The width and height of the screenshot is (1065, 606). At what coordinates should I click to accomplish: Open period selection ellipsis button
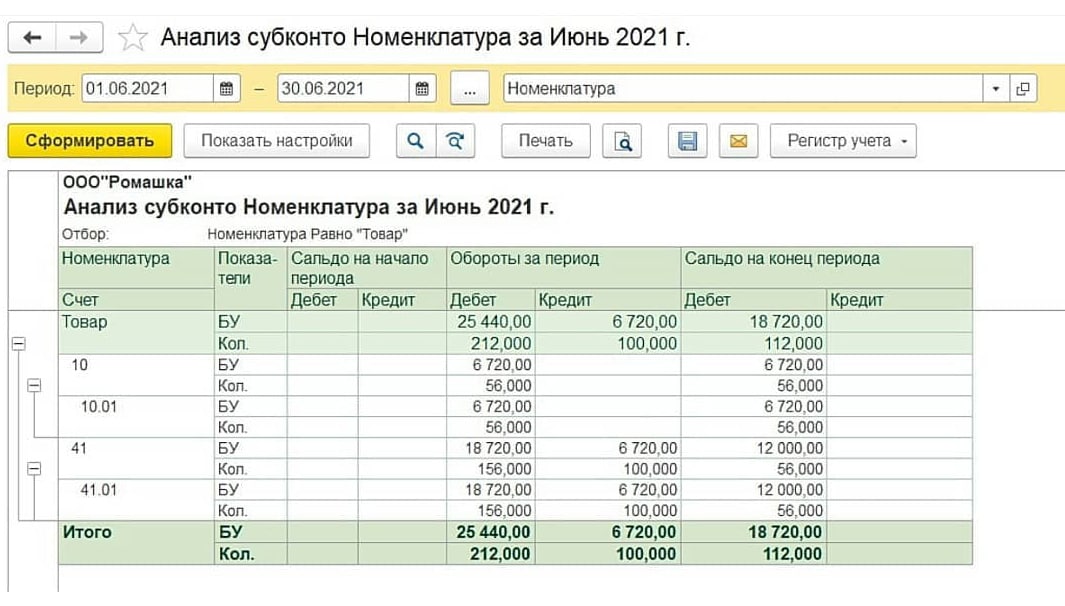(x=470, y=88)
